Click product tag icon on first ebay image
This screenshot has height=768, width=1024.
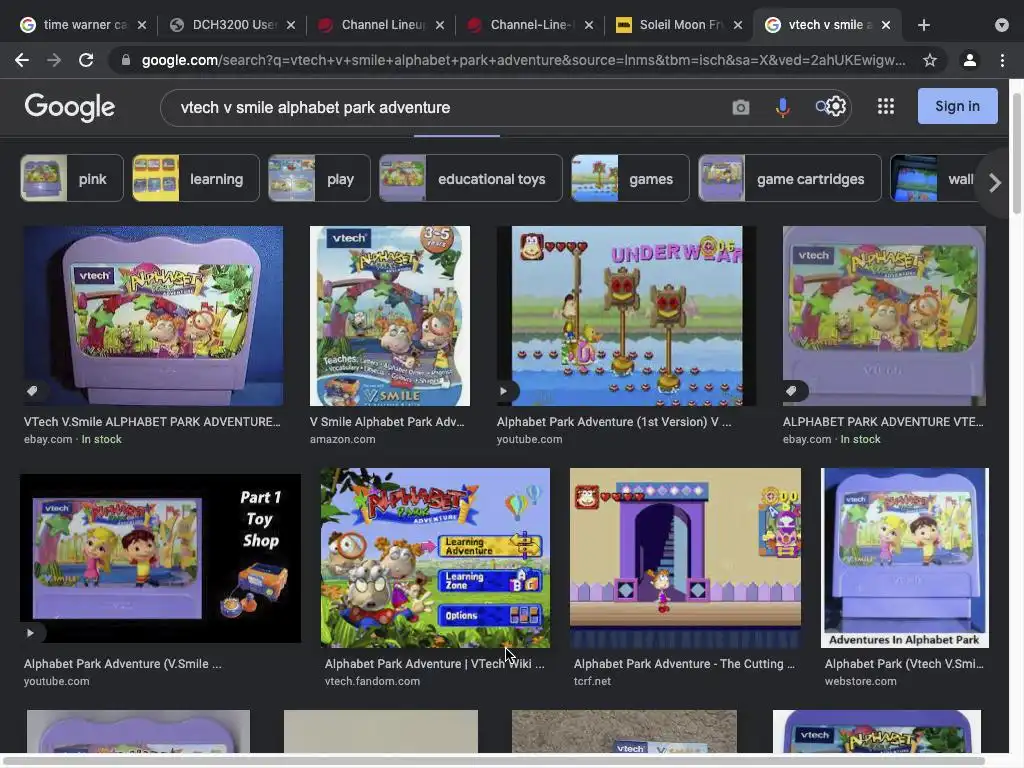click(x=32, y=391)
